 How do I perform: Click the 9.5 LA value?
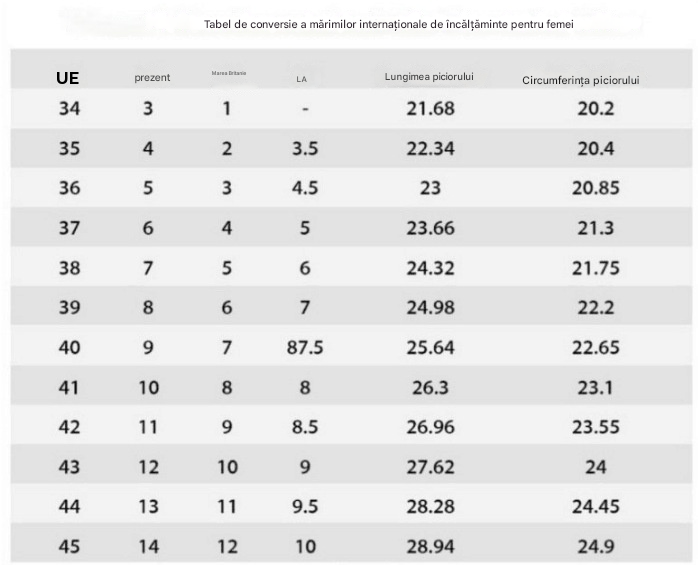click(305, 507)
